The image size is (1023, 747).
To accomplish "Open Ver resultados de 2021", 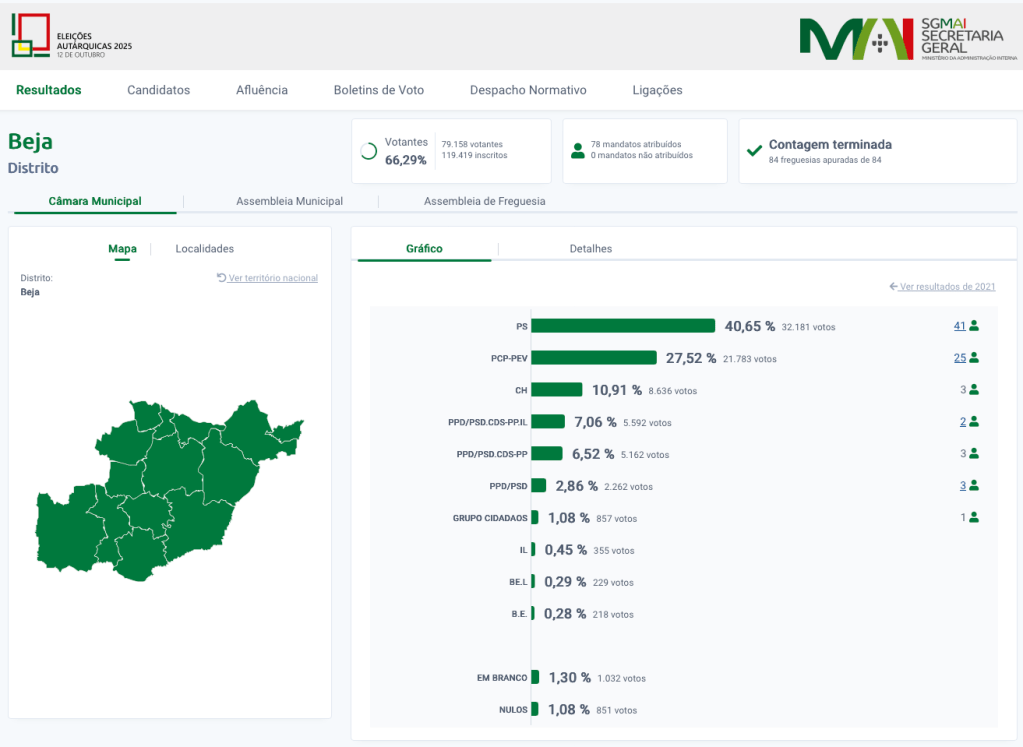I will [945, 286].
